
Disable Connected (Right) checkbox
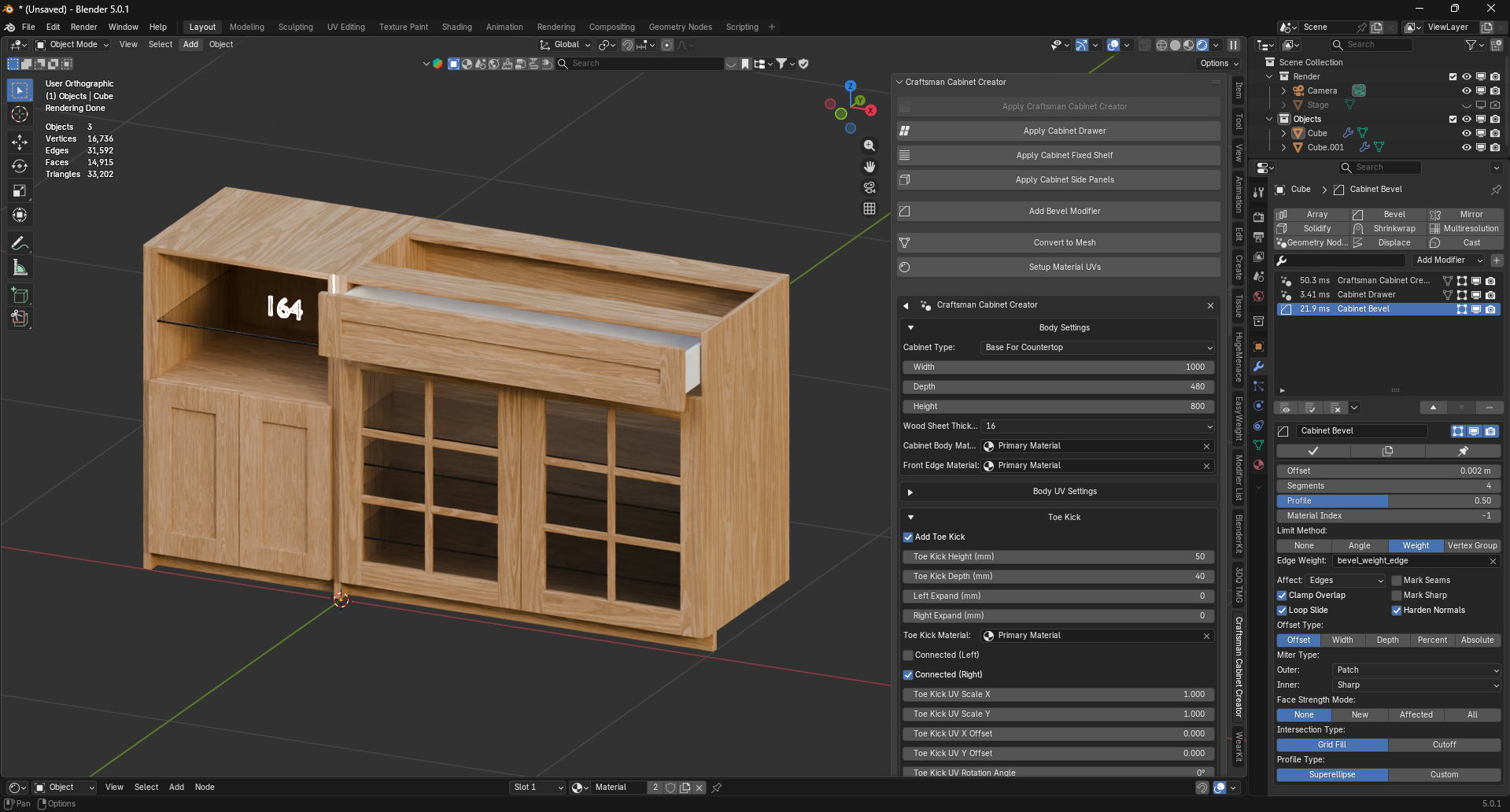tap(908, 675)
